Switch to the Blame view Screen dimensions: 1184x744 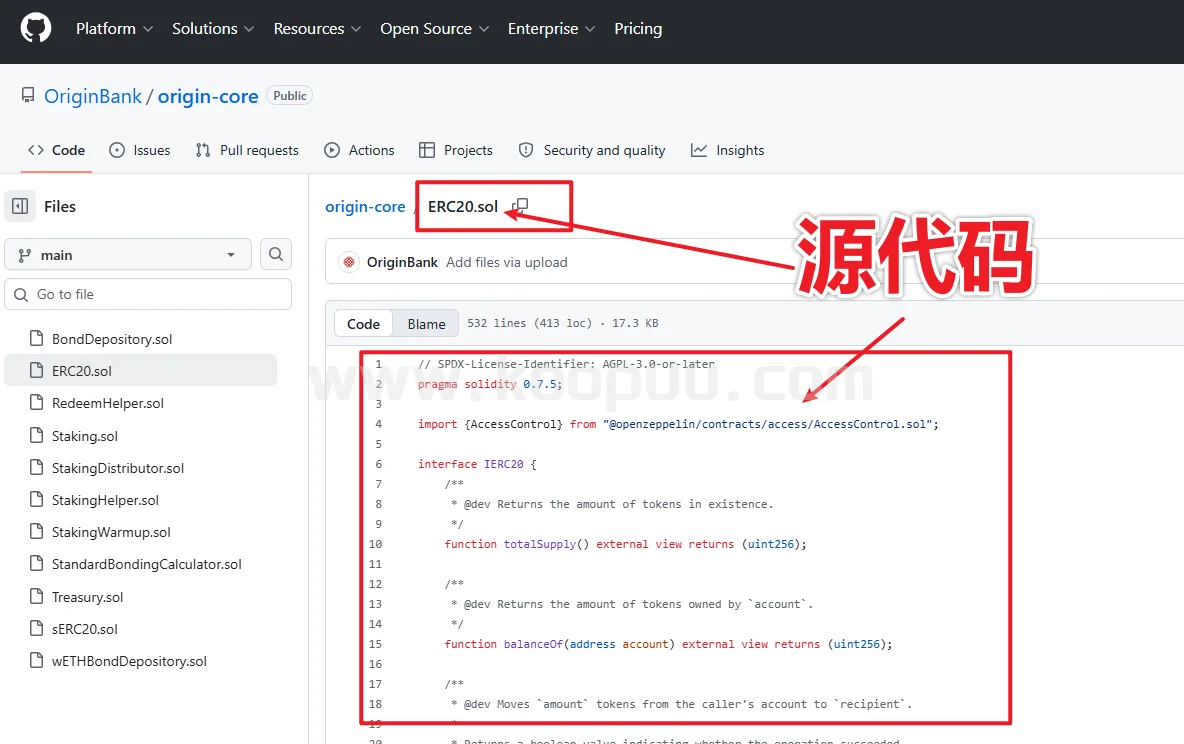pos(427,323)
